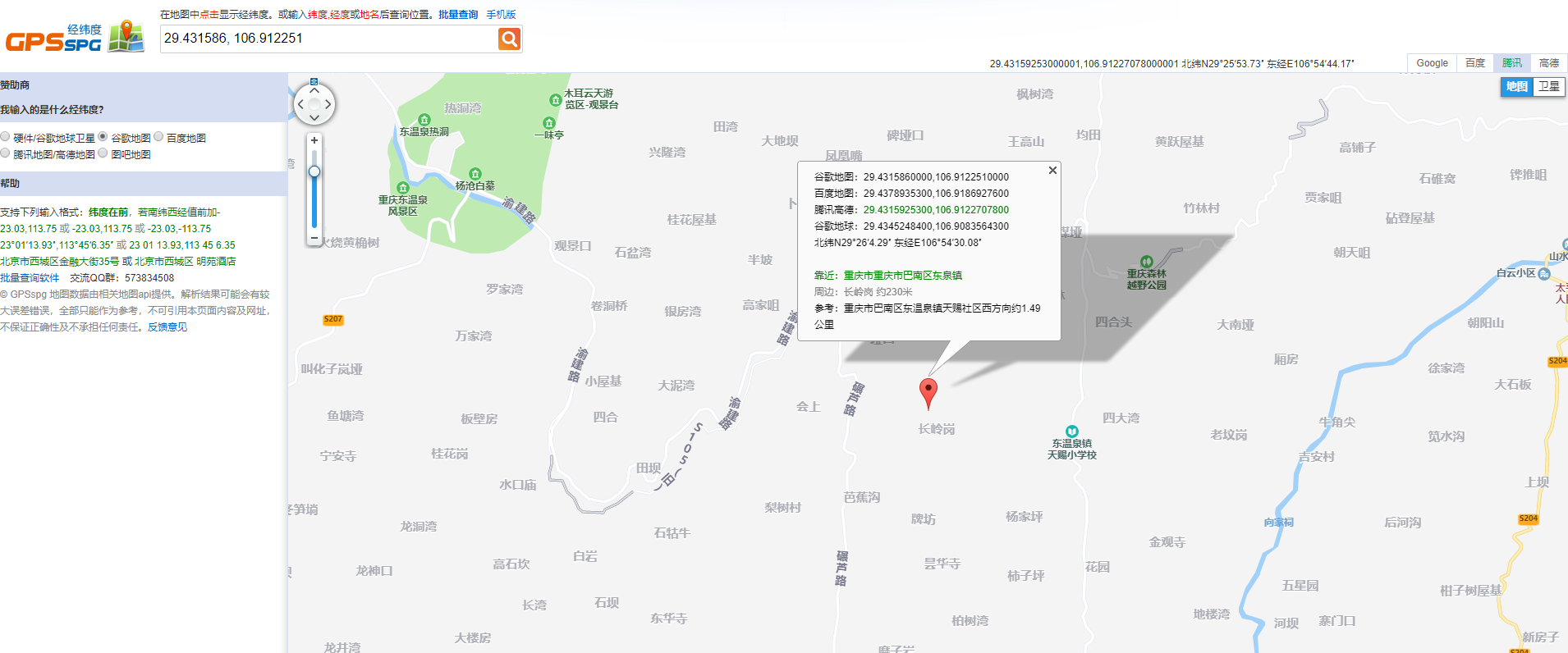Select 图吧地图 coordinate type radio
This screenshot has height=653, width=1568.
click(x=103, y=153)
